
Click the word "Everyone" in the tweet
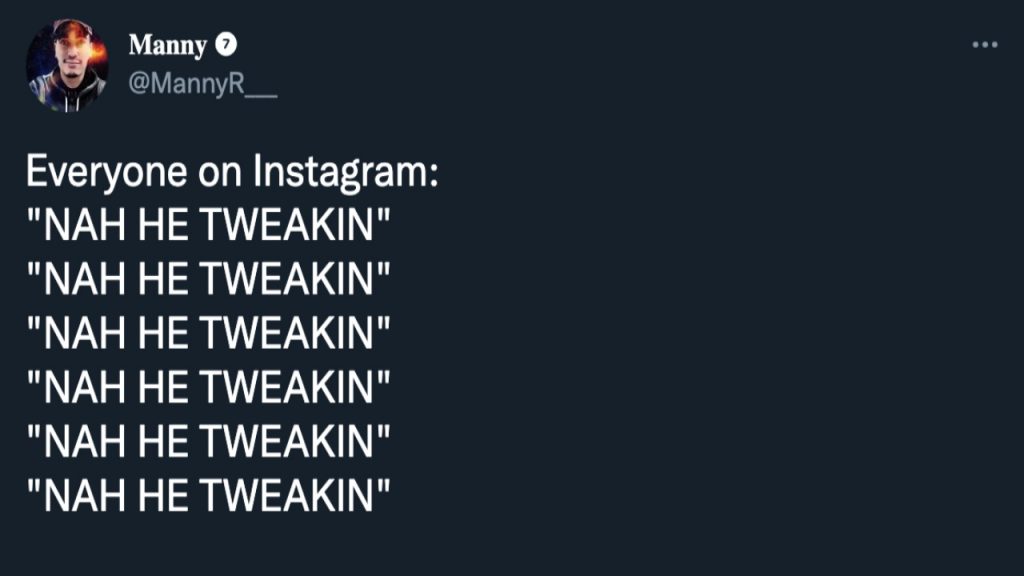106,173
